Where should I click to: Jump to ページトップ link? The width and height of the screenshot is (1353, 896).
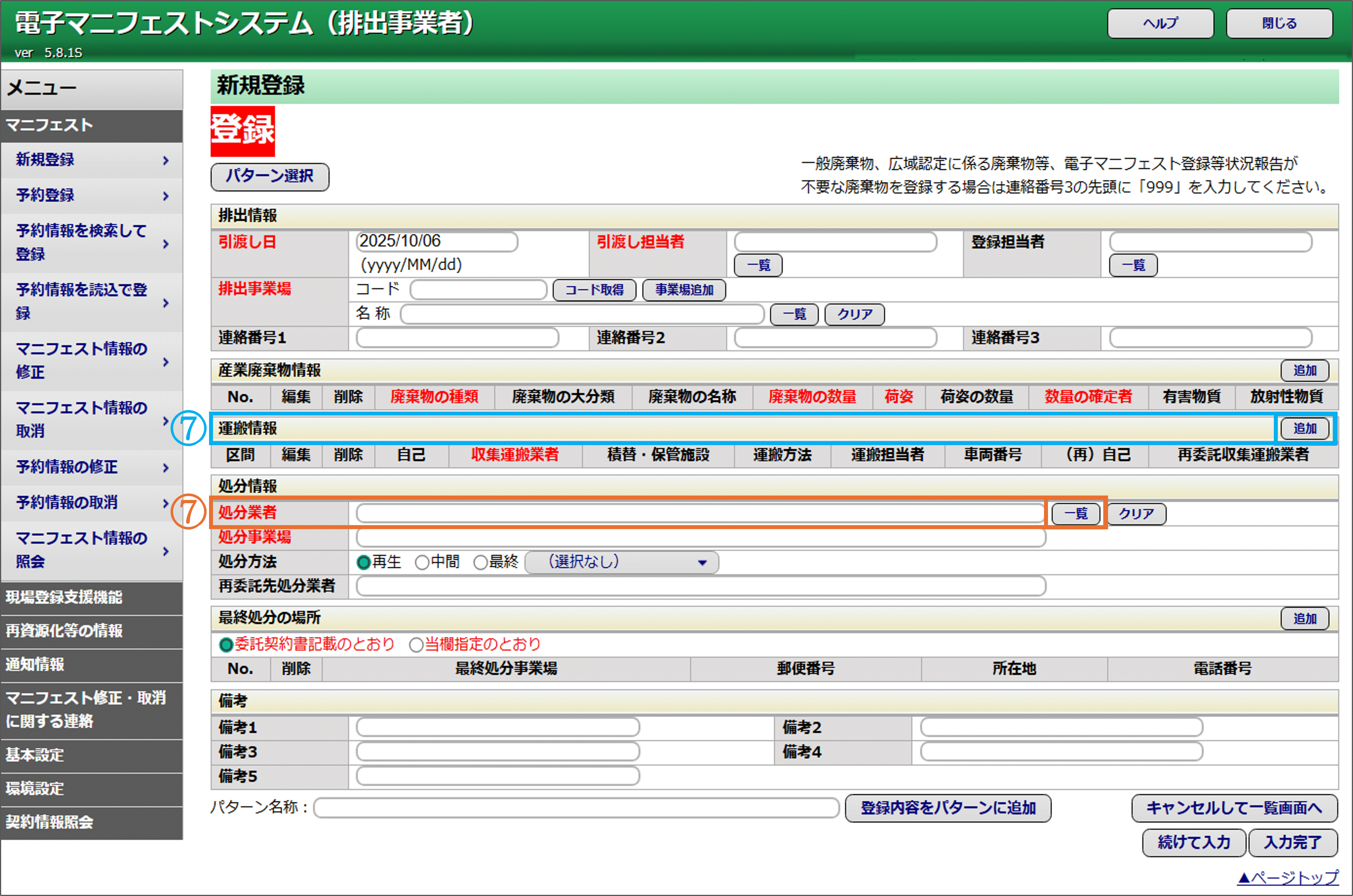coord(1288,877)
